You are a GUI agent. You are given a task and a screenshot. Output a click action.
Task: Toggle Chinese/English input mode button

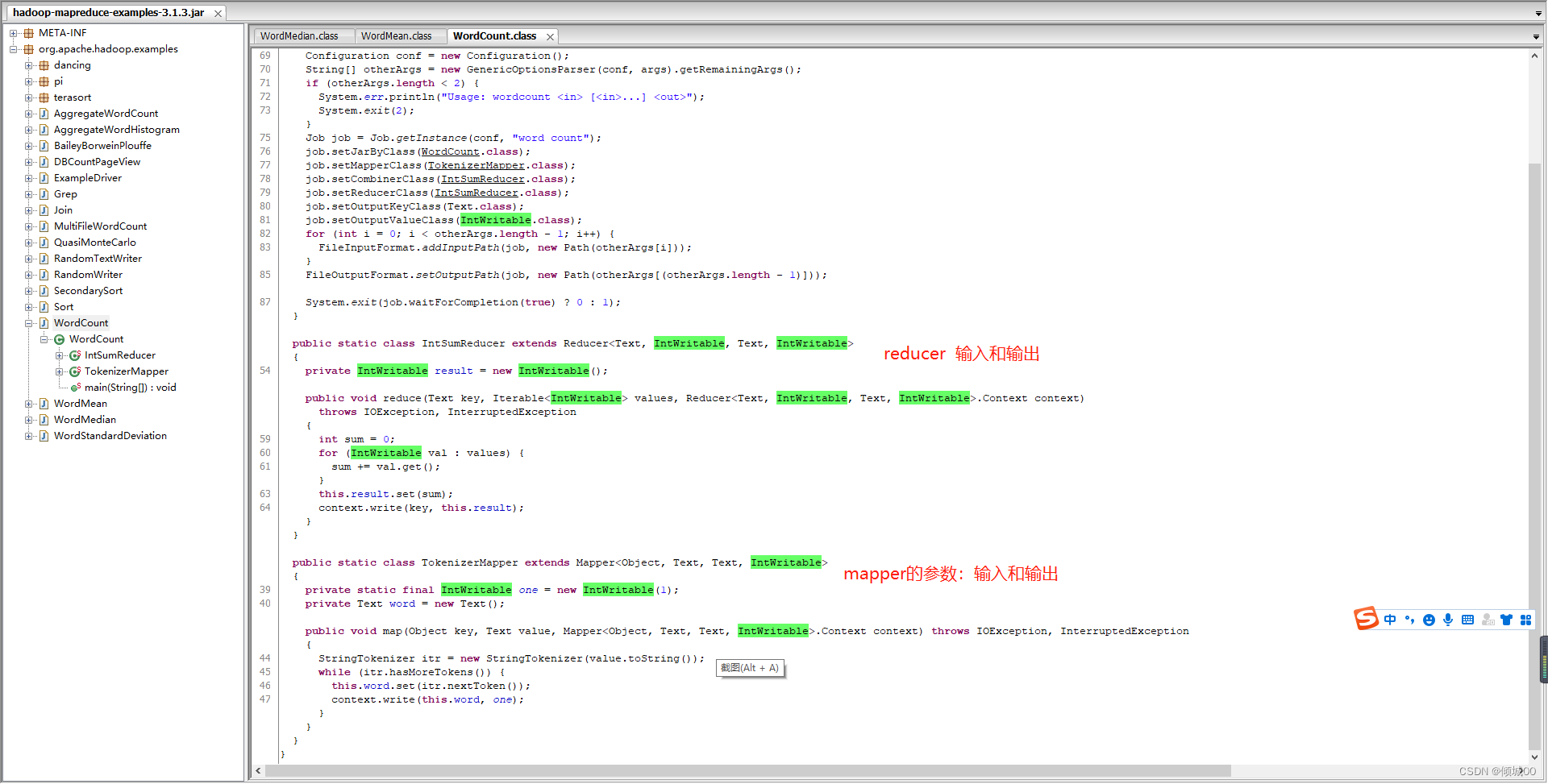1390,620
